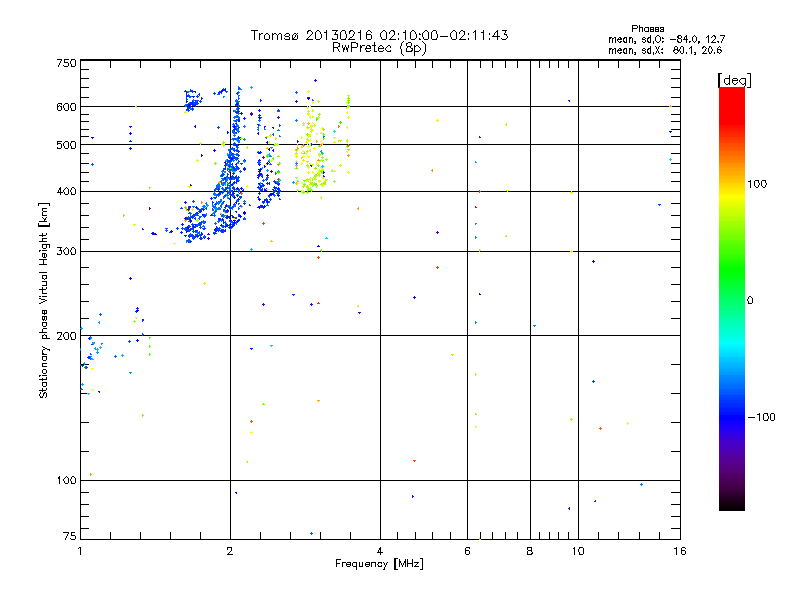The width and height of the screenshot is (800, 600).
Task: Click the blue band near colorbar label -100
Action: pyautogui.click(x=732, y=417)
